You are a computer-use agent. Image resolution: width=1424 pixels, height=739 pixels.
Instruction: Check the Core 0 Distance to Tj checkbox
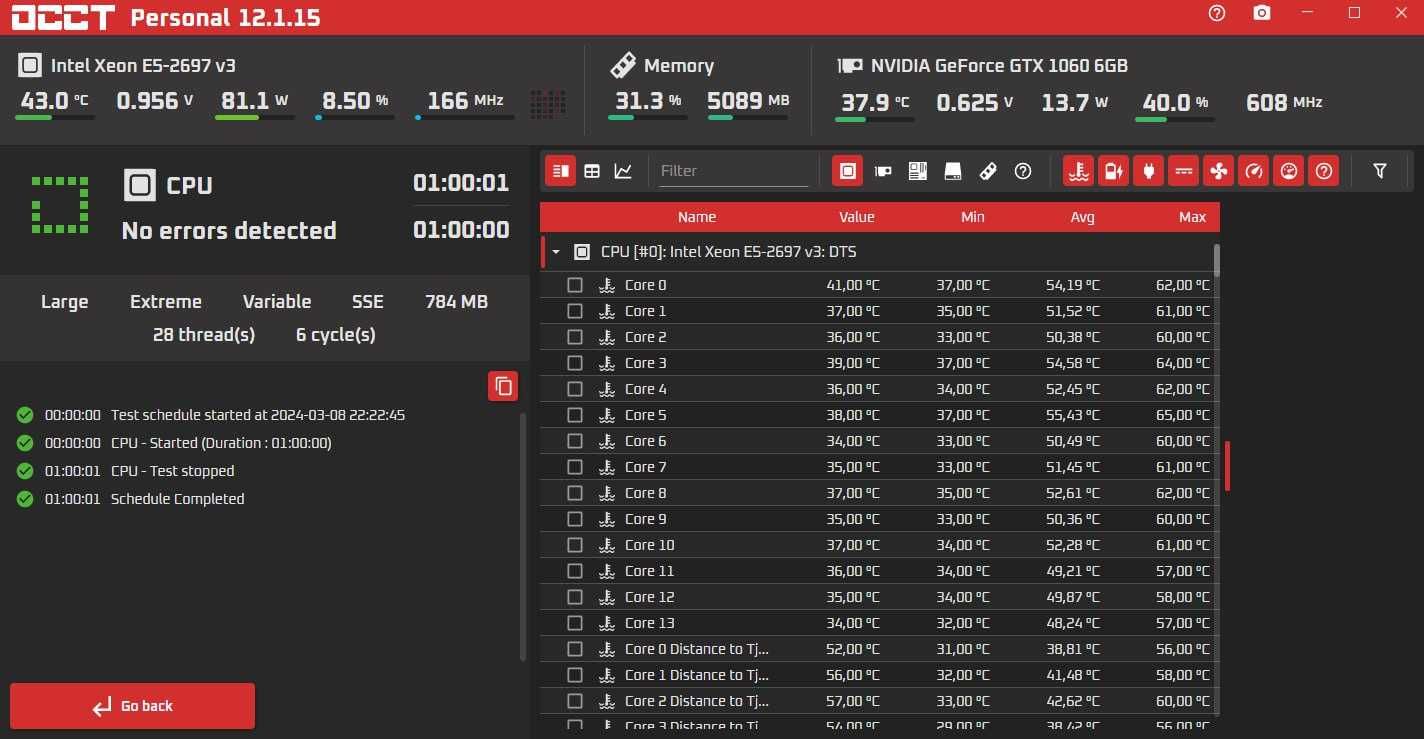click(x=575, y=649)
